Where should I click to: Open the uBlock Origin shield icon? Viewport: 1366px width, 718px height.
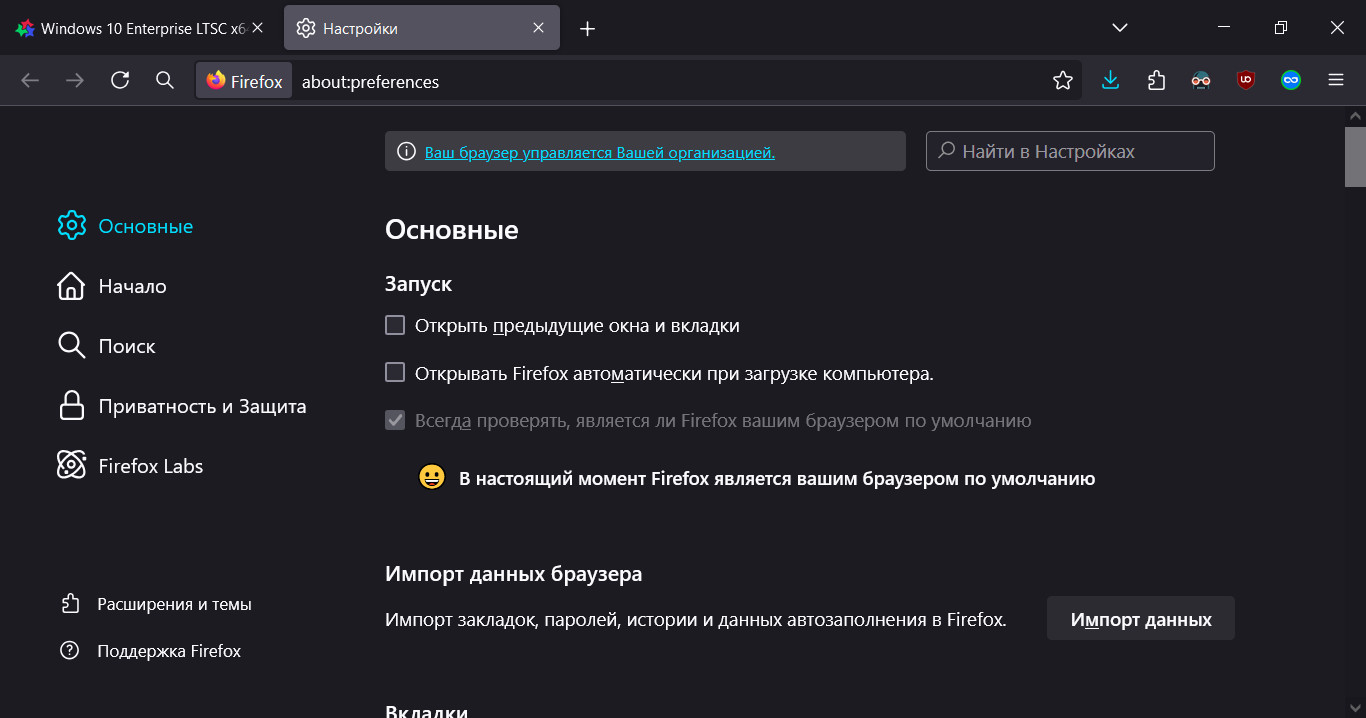click(x=1246, y=81)
